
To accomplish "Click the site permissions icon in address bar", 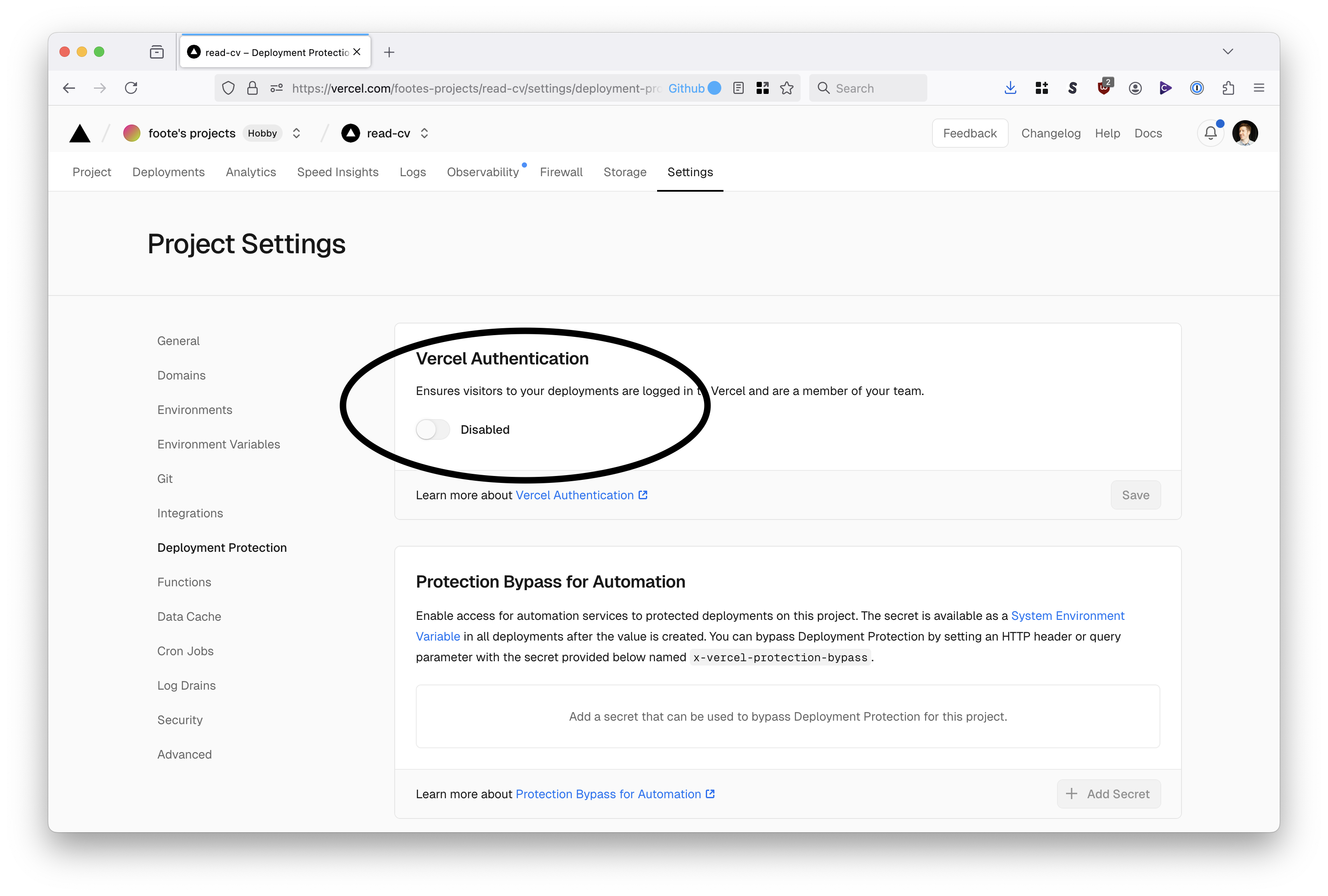I will point(277,88).
